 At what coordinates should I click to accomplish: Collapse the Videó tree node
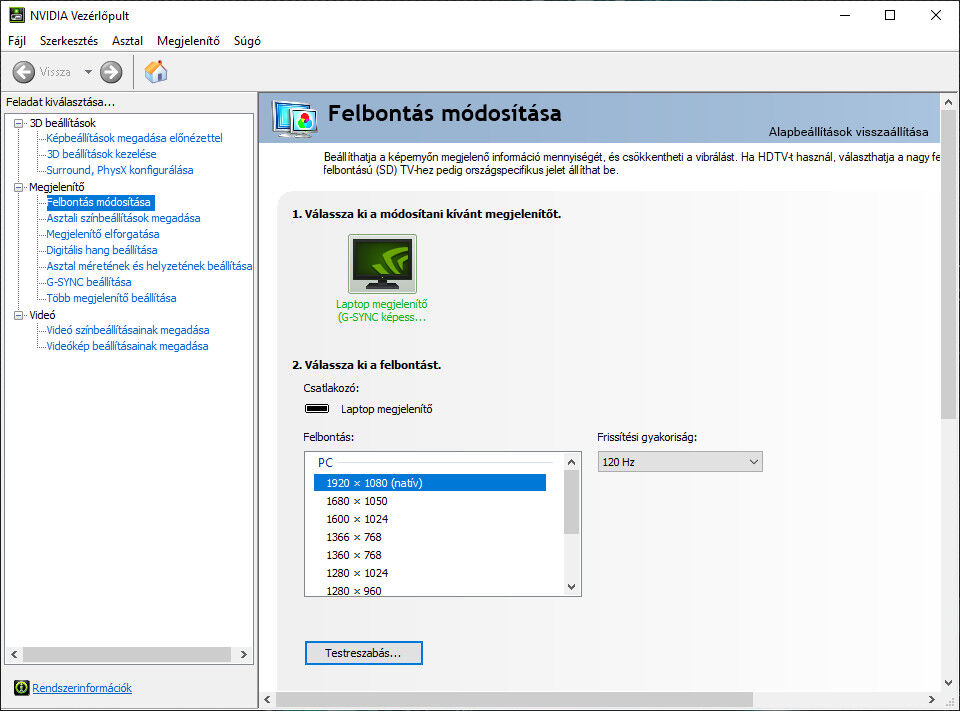point(19,315)
